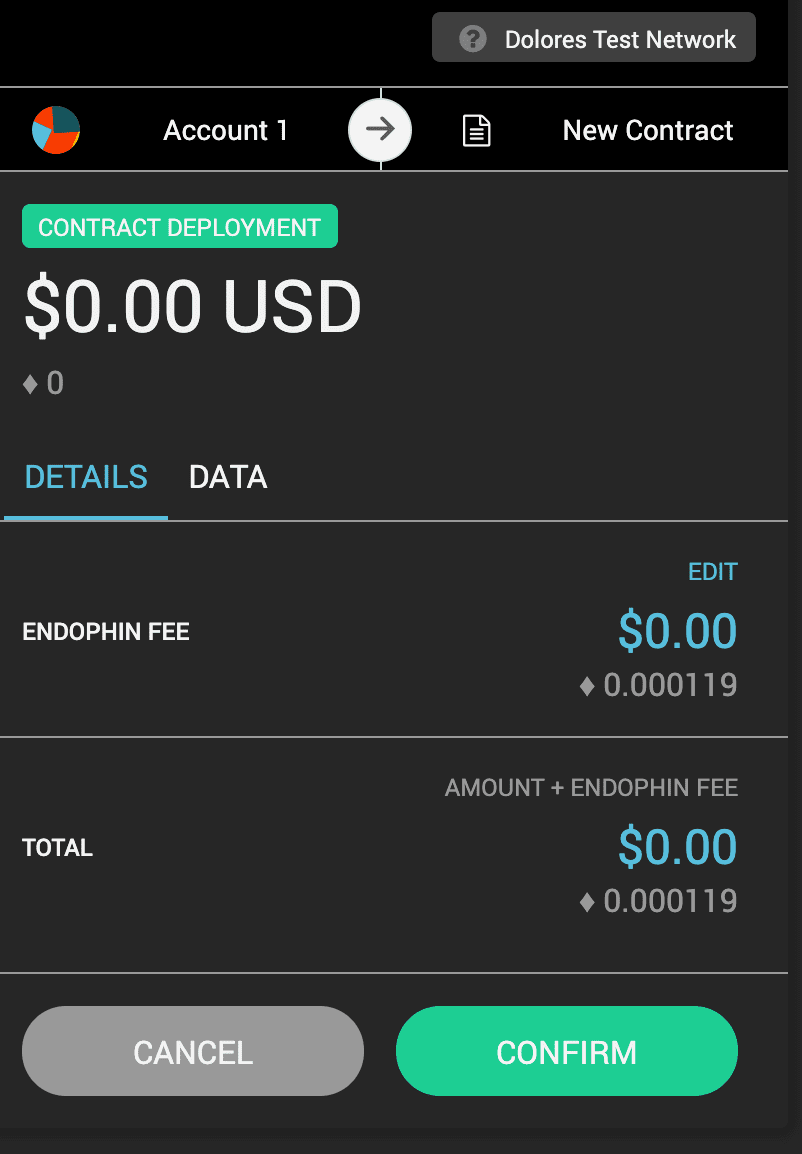Cancel the contract deployment
This screenshot has width=802, height=1154.
(193, 1051)
